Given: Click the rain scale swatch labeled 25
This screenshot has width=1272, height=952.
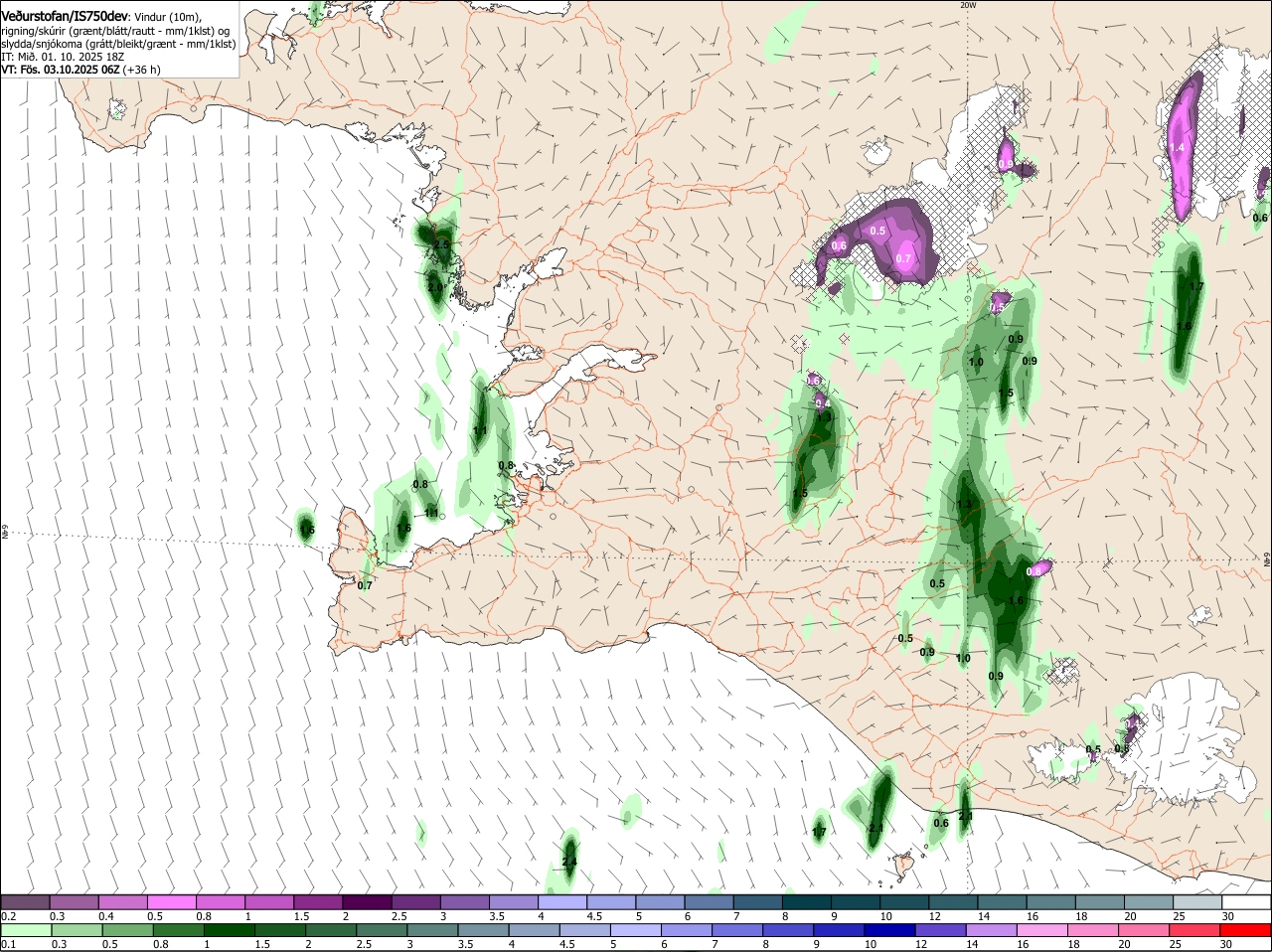Looking at the screenshot, I should click(1195, 930).
